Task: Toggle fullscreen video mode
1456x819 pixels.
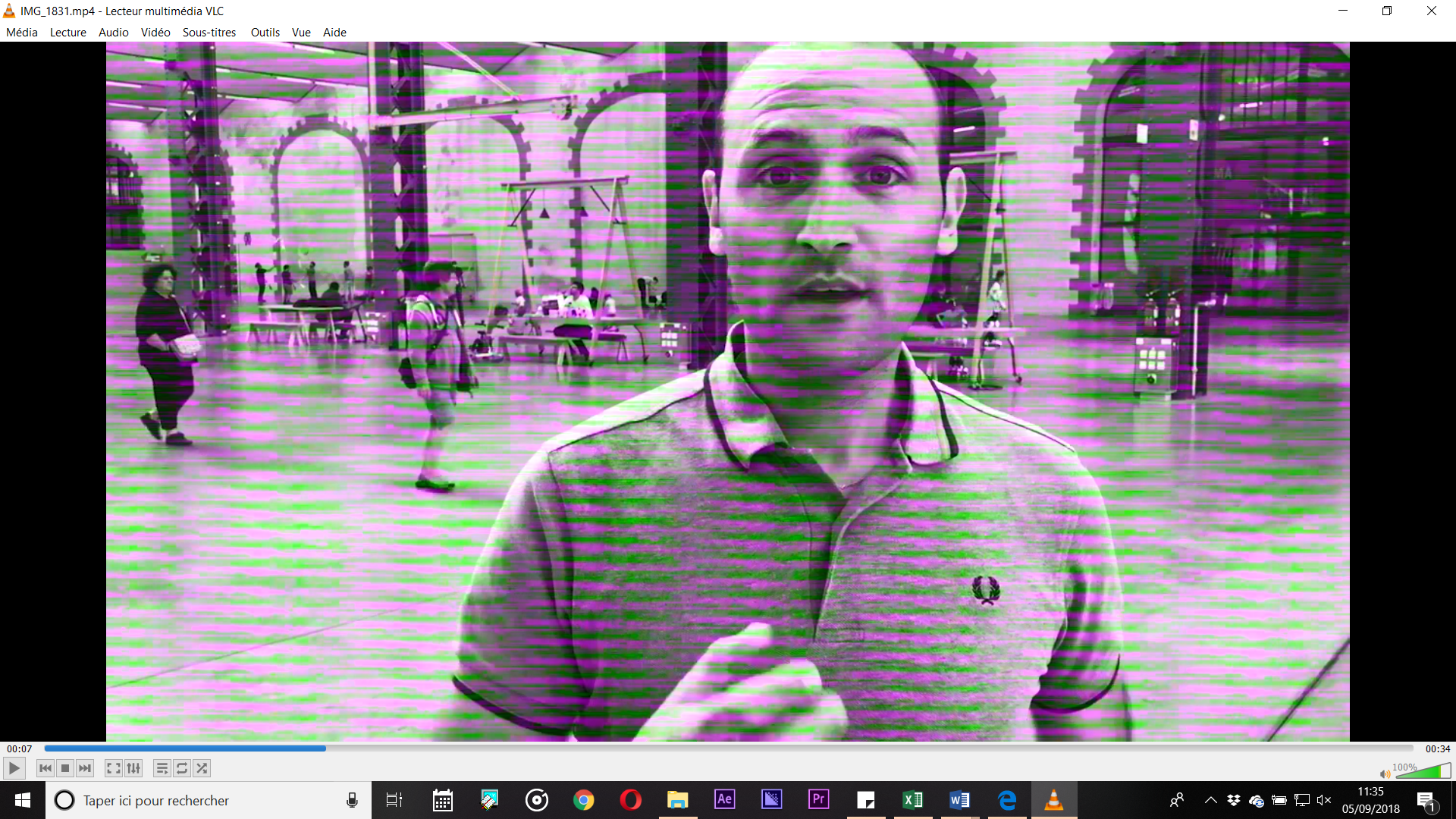Action: tap(113, 768)
